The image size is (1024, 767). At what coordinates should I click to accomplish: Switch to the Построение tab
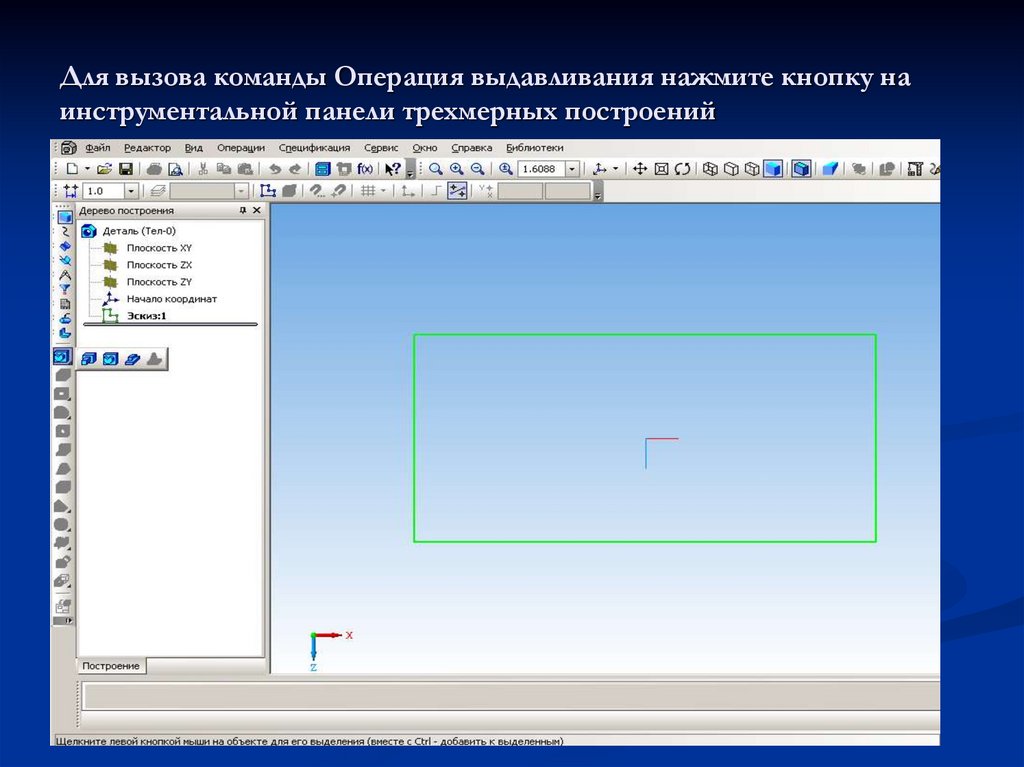pyautogui.click(x=111, y=666)
